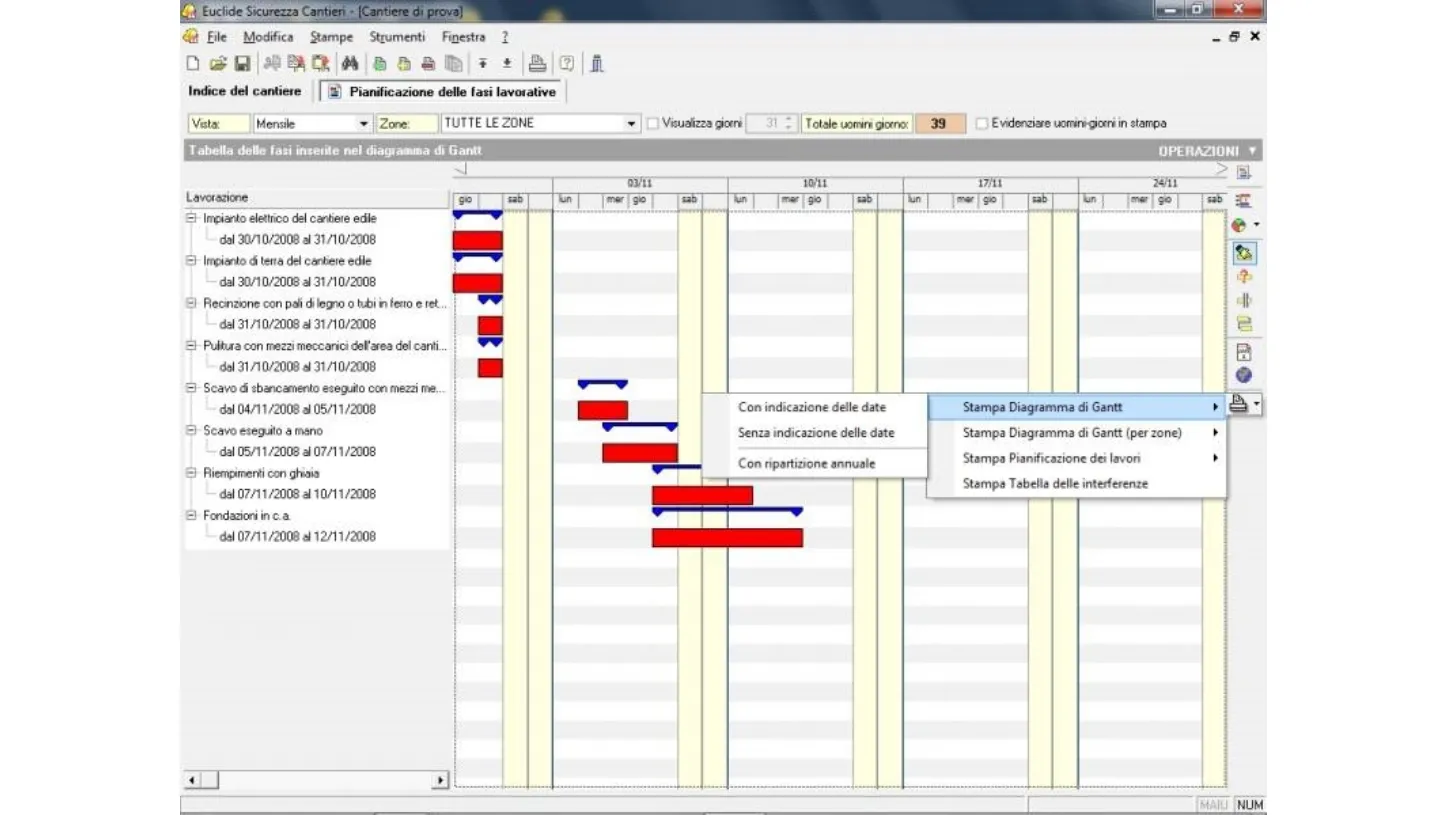
Task: Click the Save floppy disk icon
Action: [242, 64]
